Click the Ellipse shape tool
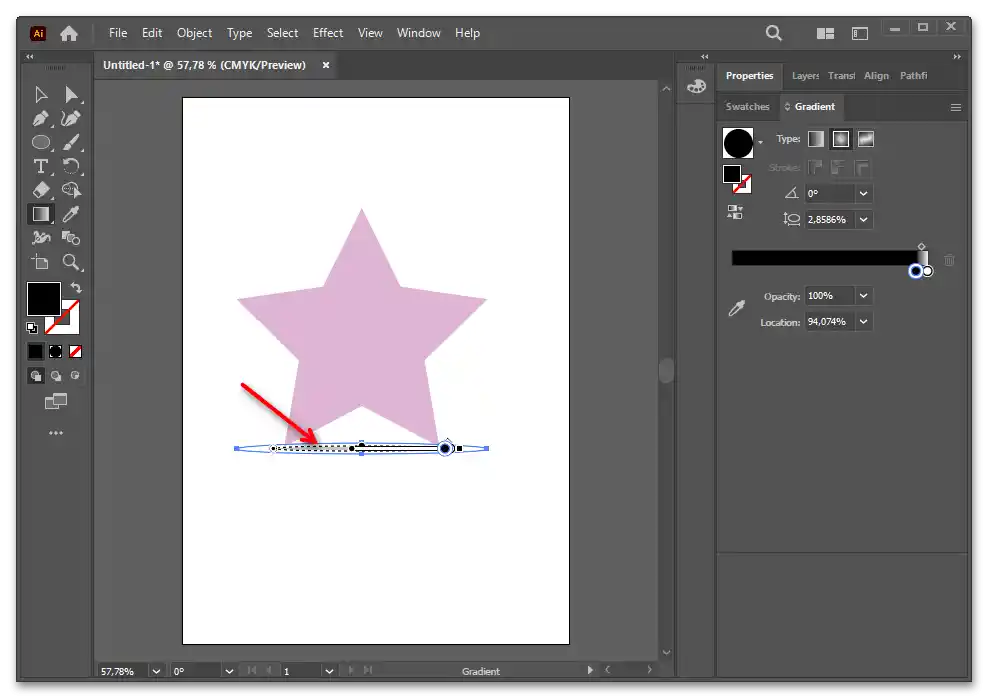The height and width of the screenshot is (698, 988). pos(40,143)
